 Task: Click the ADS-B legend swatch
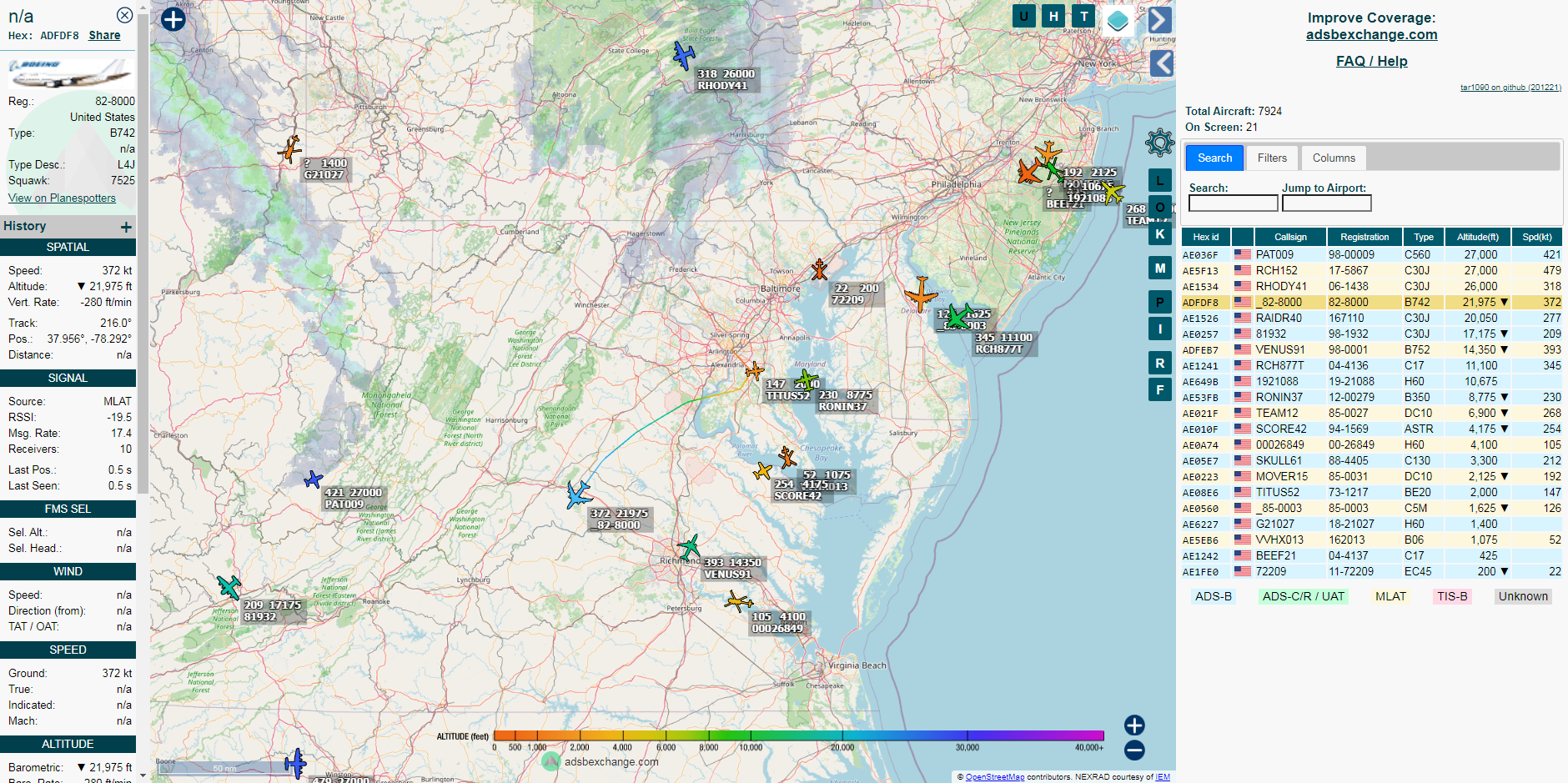click(1213, 596)
